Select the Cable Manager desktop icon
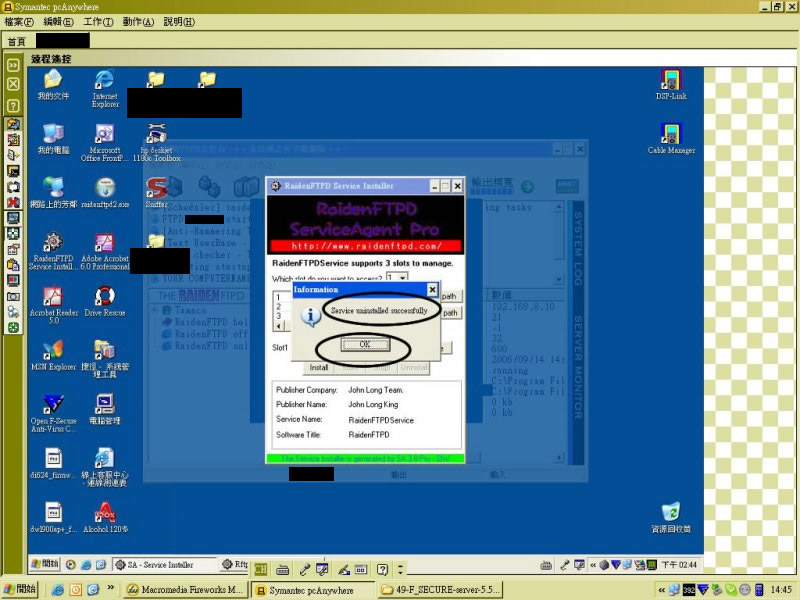800x600 pixels. tap(671, 139)
